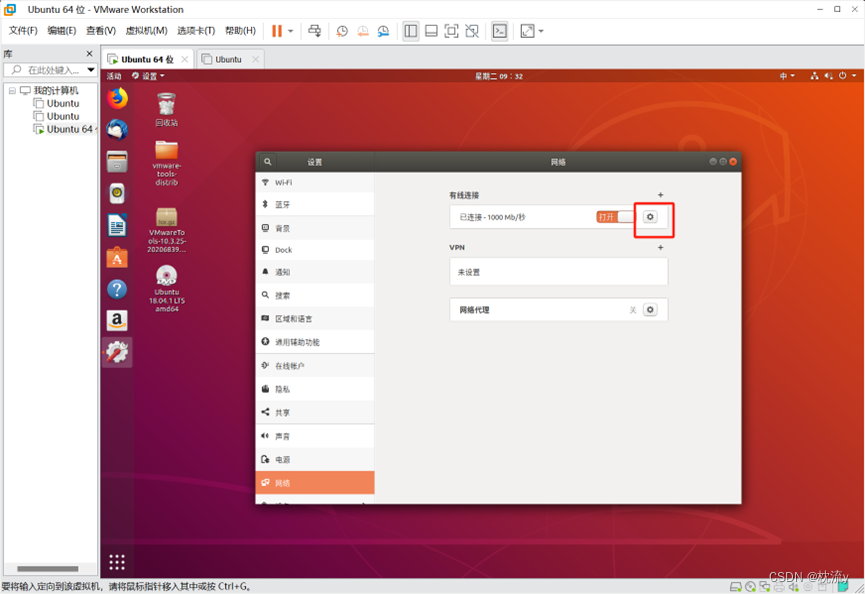Click the clock 星期二 09:32
The image size is (865, 594).
pyautogui.click(x=499, y=76)
